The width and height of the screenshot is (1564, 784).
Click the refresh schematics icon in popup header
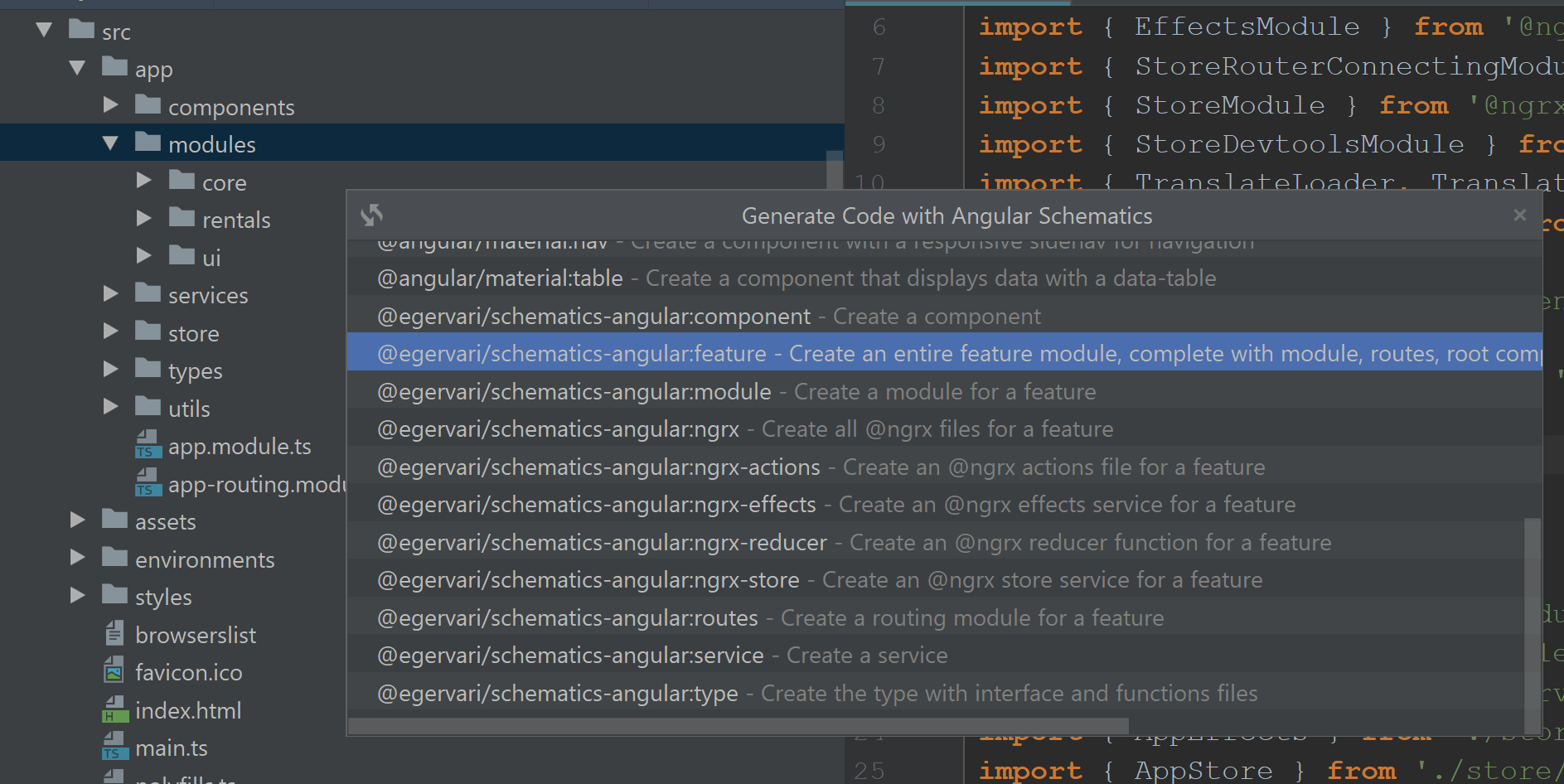click(372, 215)
